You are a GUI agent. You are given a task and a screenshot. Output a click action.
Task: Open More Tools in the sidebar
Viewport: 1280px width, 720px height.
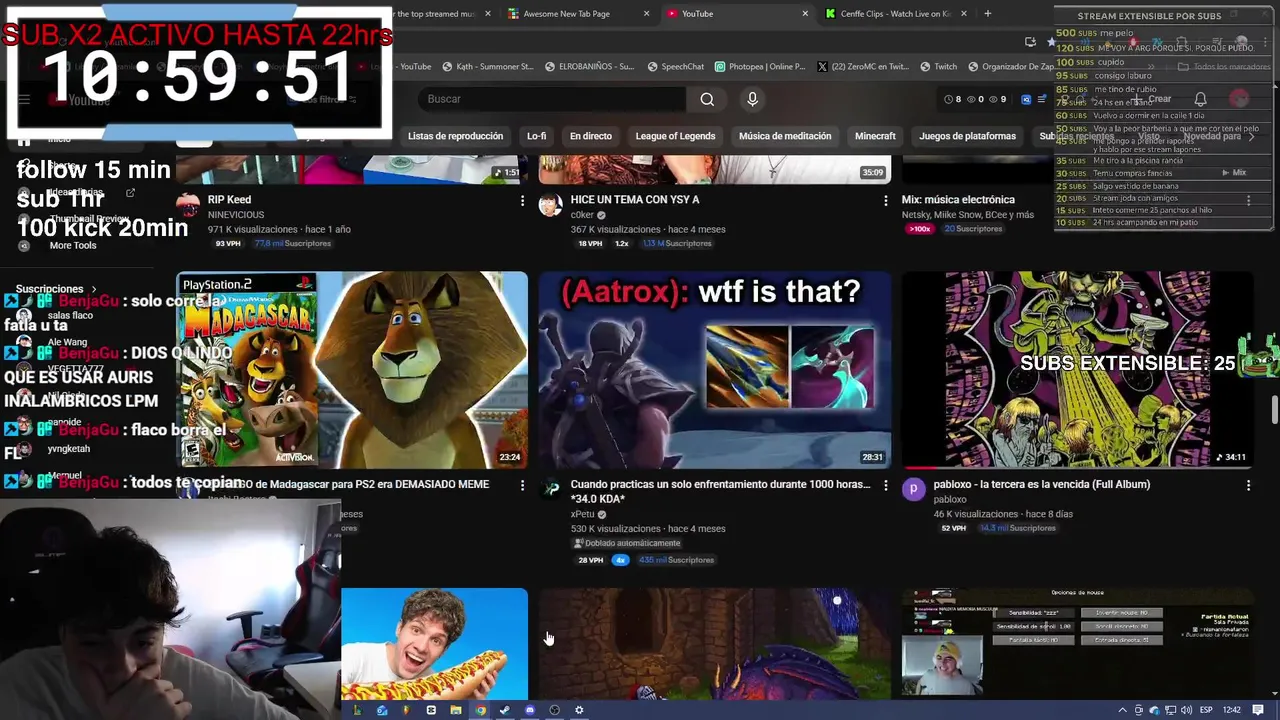[x=73, y=245]
